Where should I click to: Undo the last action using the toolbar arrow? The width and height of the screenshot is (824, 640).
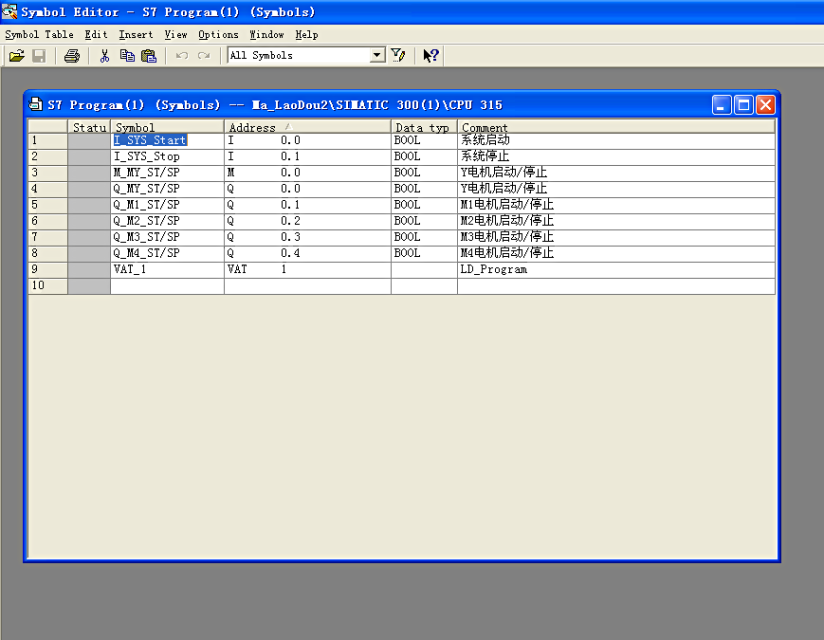pyautogui.click(x=182, y=56)
